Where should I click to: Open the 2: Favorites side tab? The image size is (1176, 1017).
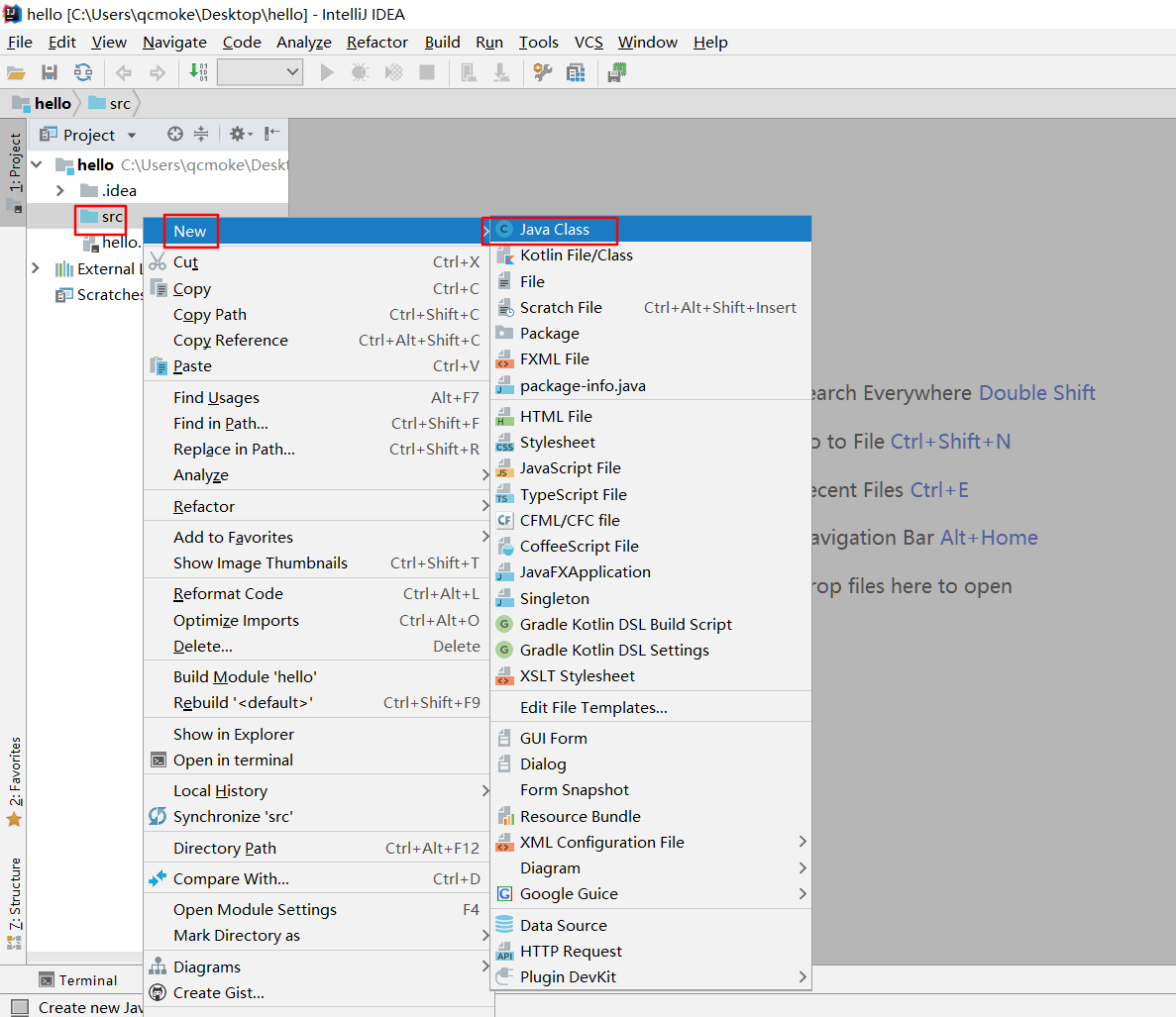pos(14,781)
